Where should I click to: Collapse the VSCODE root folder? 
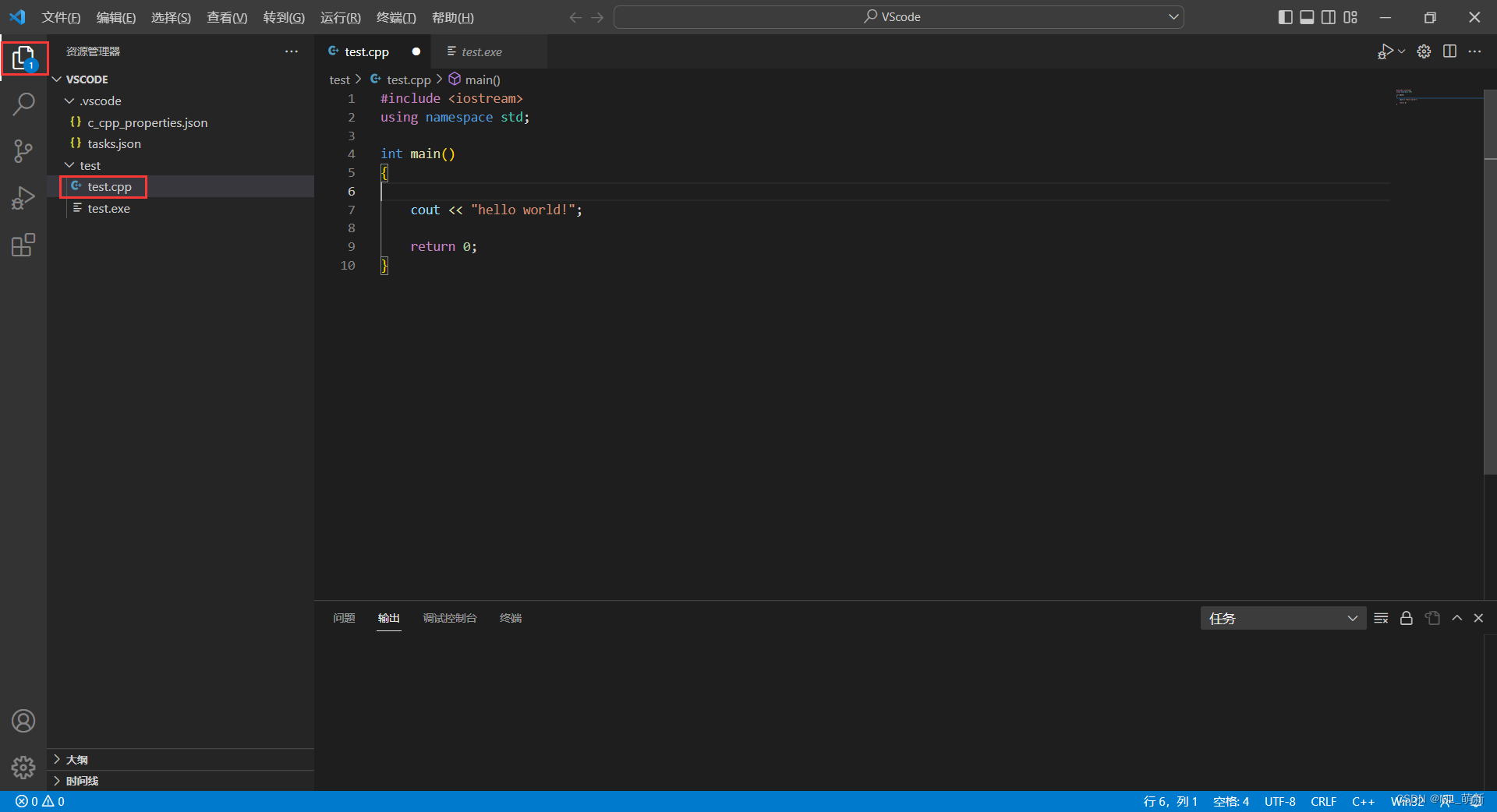click(x=181, y=79)
